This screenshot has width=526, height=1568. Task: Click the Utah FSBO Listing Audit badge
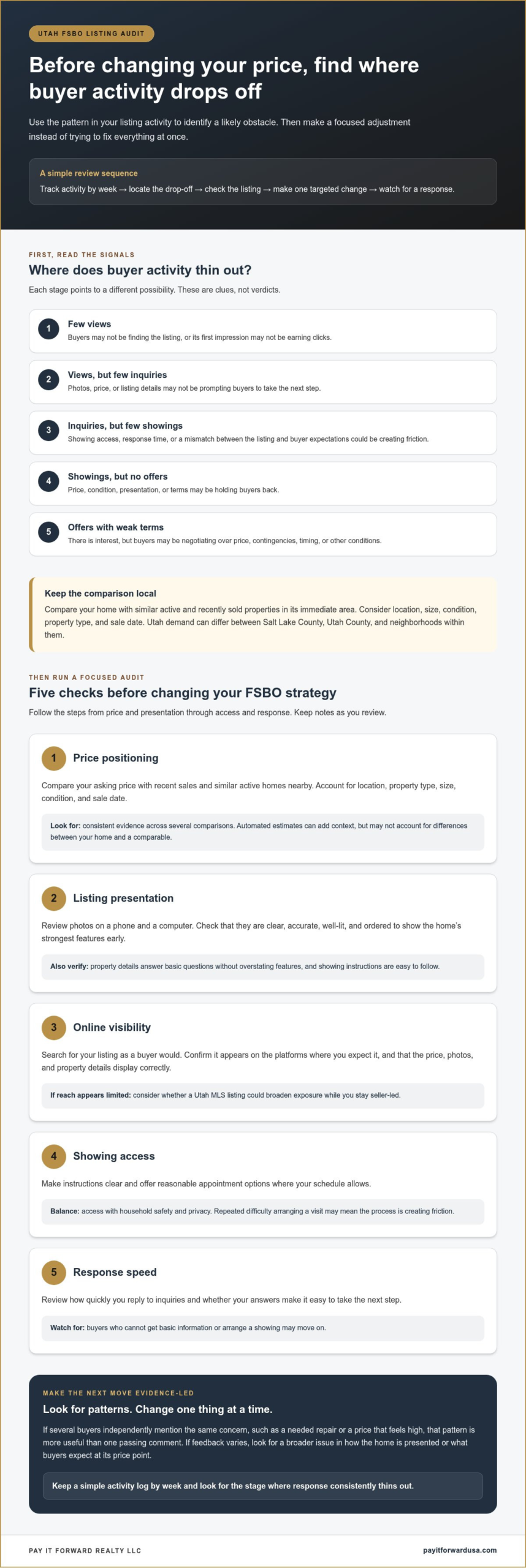(91, 34)
